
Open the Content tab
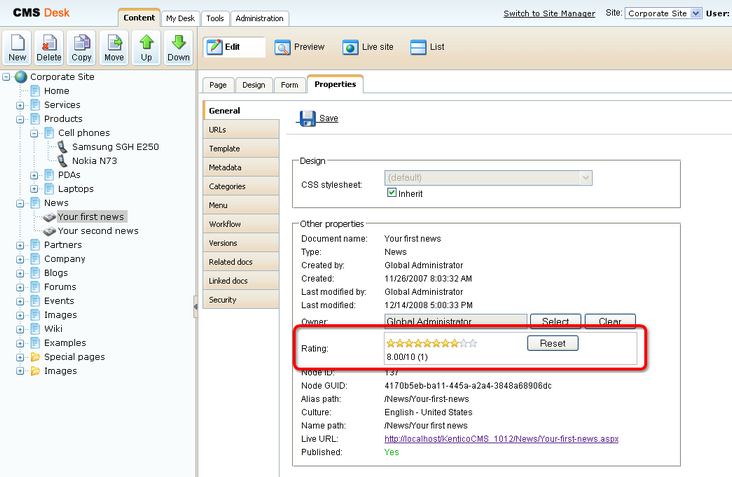139,18
